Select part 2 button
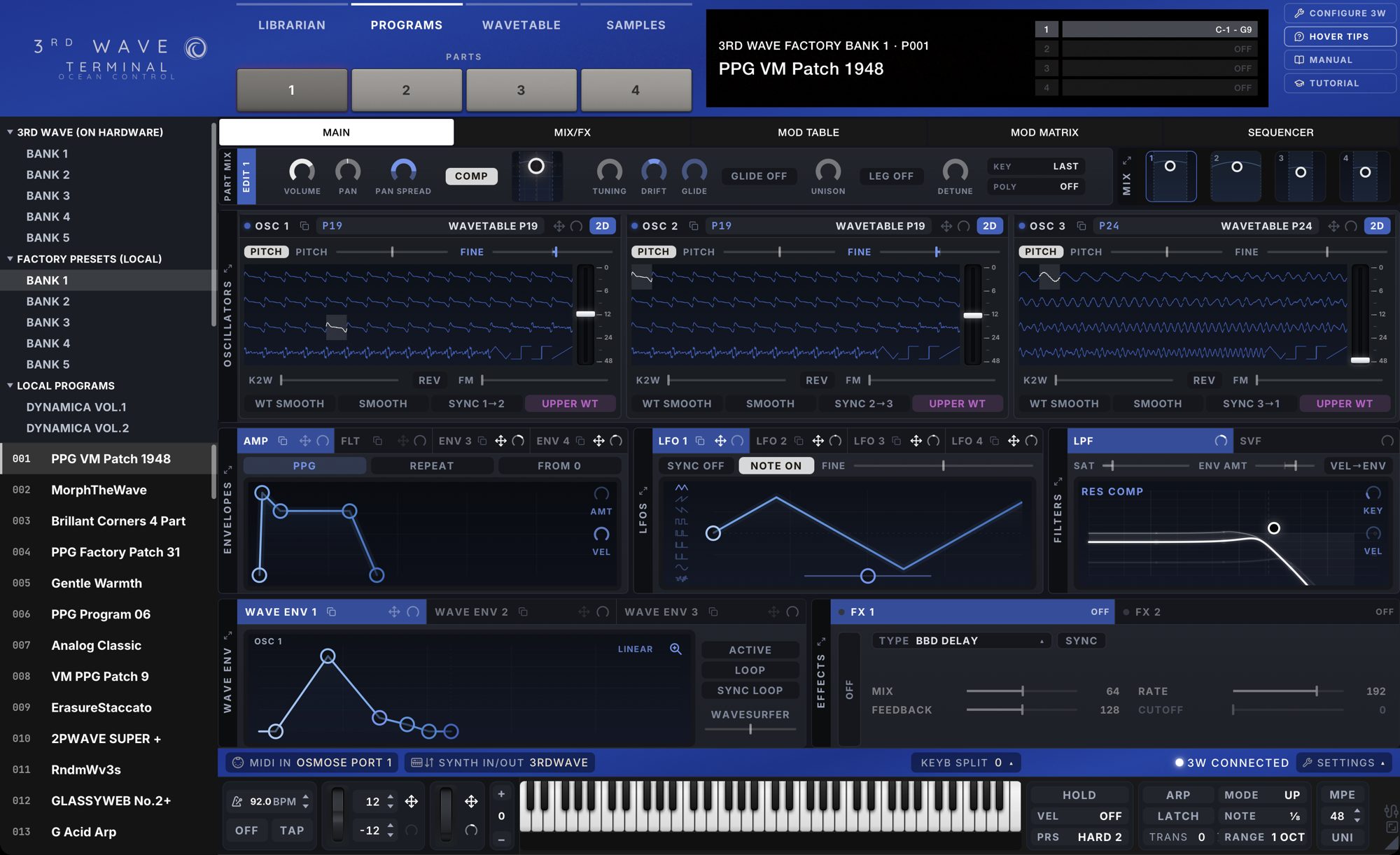1400x855 pixels. coord(406,90)
